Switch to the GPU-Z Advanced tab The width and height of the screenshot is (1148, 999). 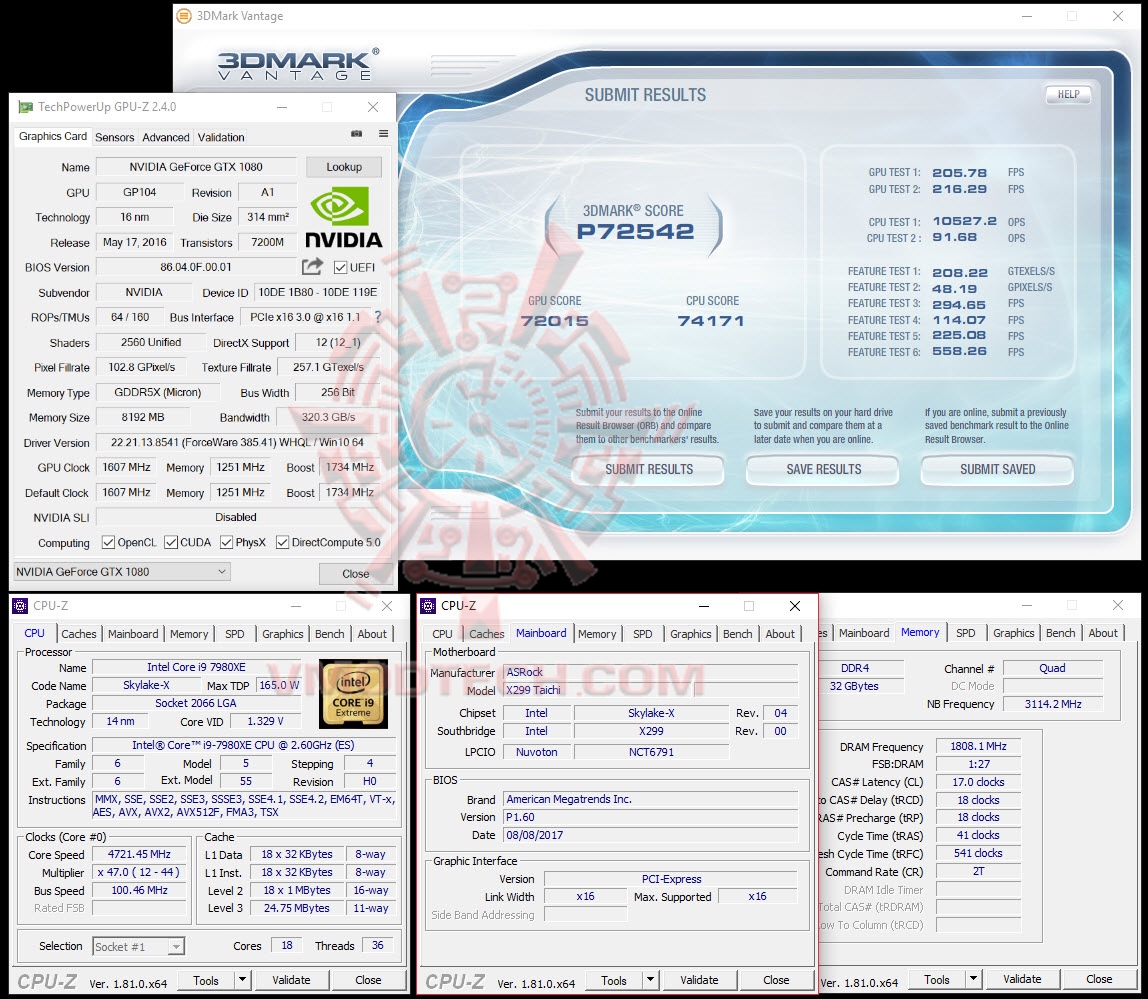pyautogui.click(x=166, y=137)
